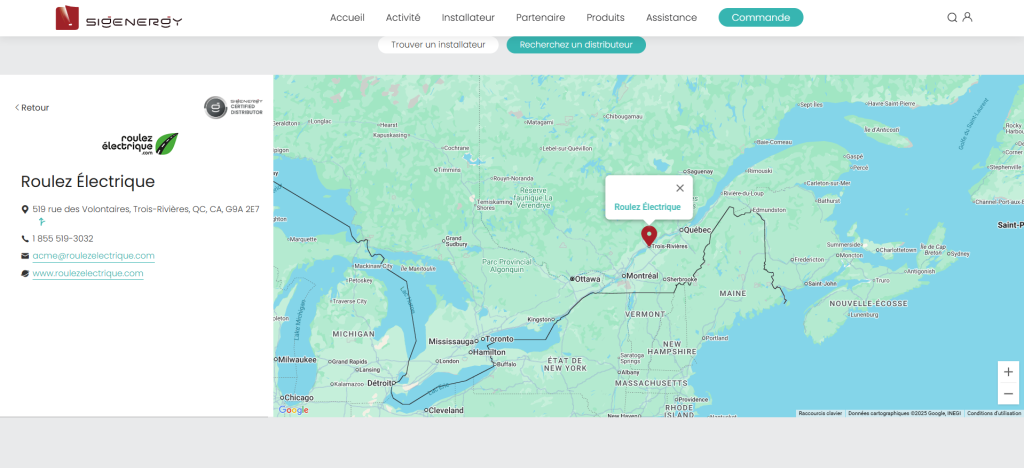Click the Google logo on the map

coord(293,410)
